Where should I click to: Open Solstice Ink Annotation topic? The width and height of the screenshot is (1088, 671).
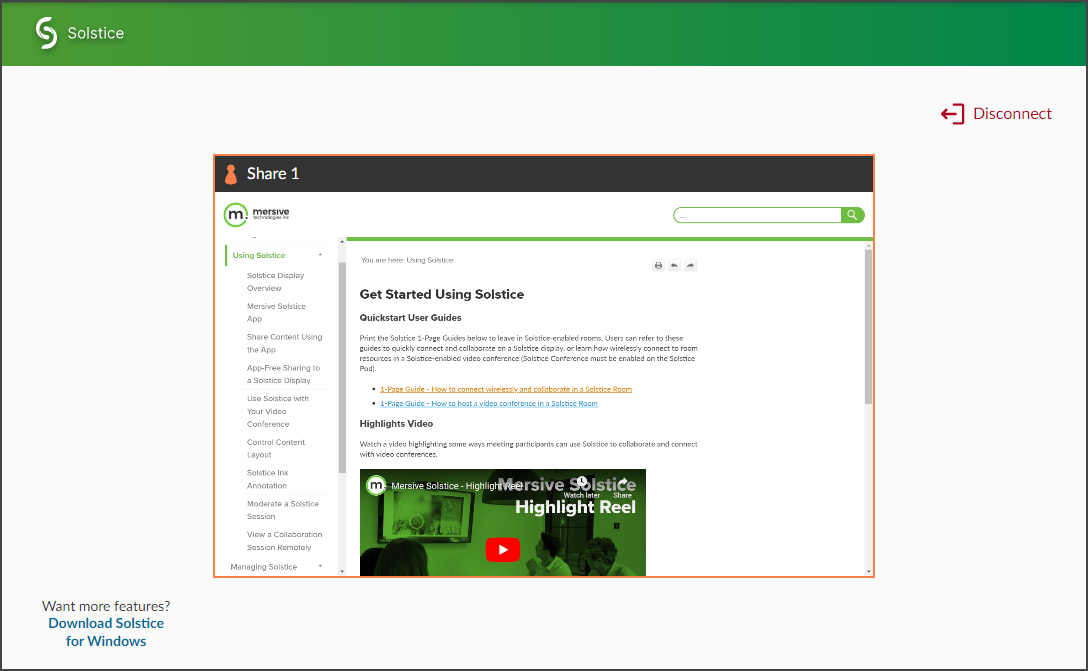click(267, 479)
